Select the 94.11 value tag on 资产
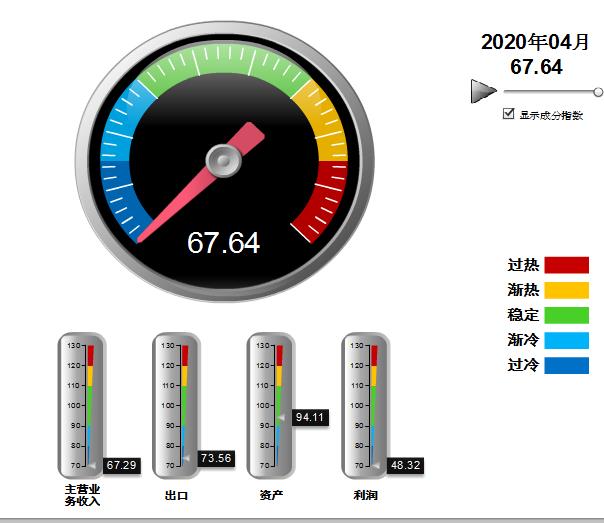 [x=309, y=418]
